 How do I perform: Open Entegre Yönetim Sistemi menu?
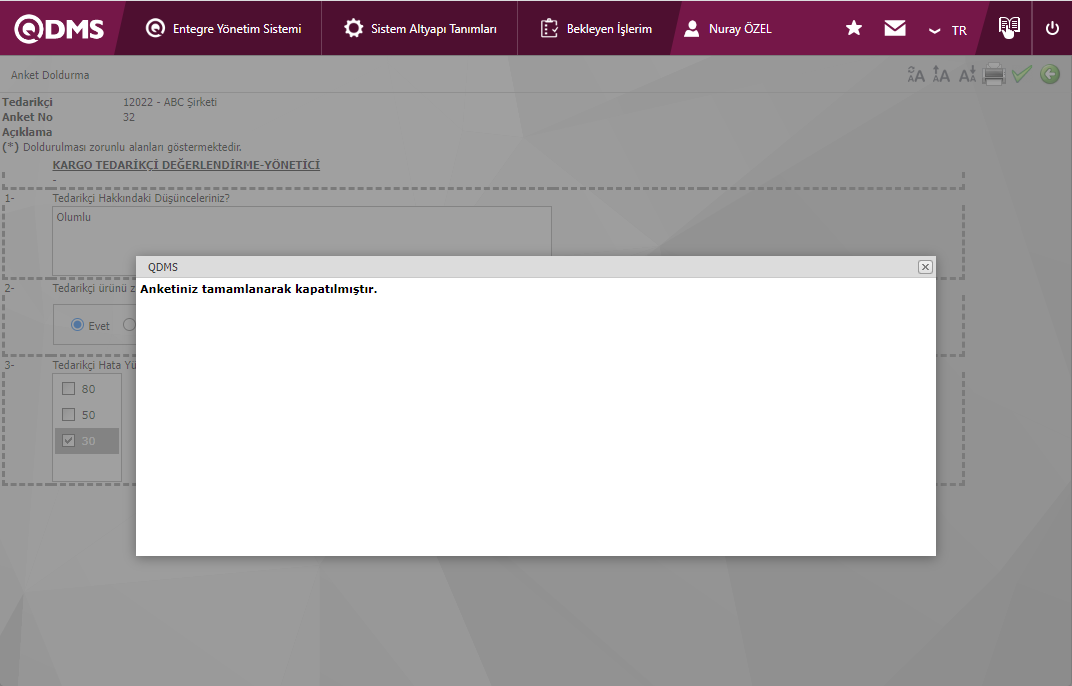(224, 29)
